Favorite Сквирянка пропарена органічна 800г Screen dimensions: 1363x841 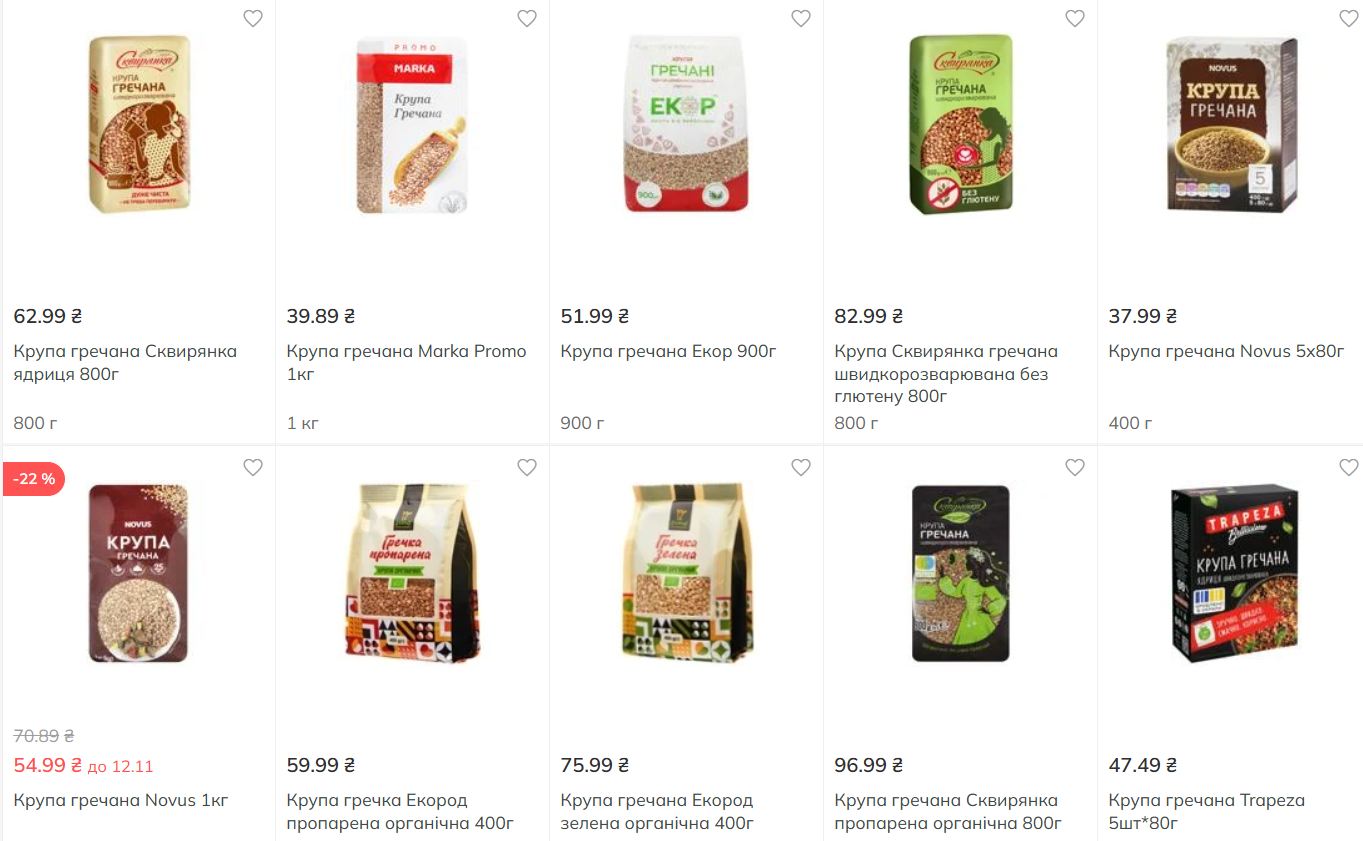point(1075,467)
